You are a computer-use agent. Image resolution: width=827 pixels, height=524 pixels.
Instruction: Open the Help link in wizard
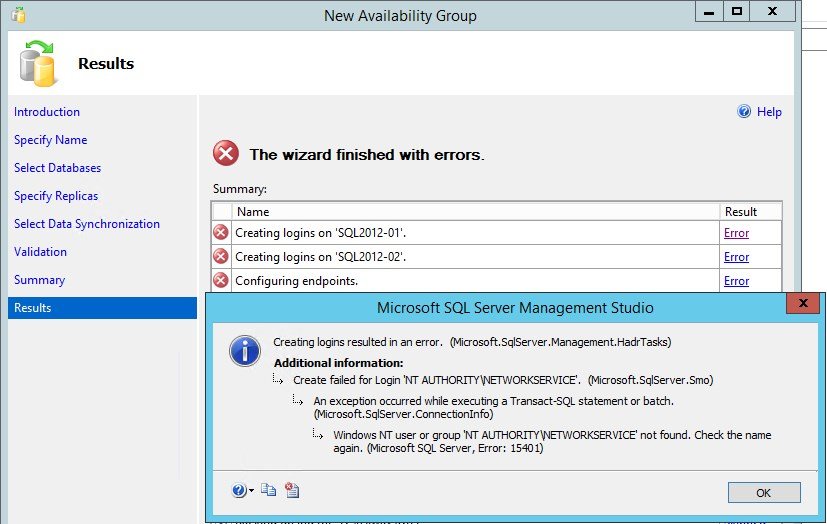click(x=769, y=112)
